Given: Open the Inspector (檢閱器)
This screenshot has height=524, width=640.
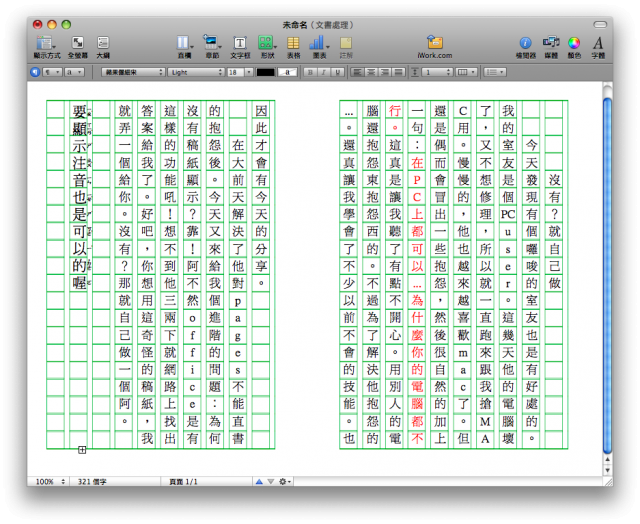Looking at the screenshot, I should click(526, 47).
